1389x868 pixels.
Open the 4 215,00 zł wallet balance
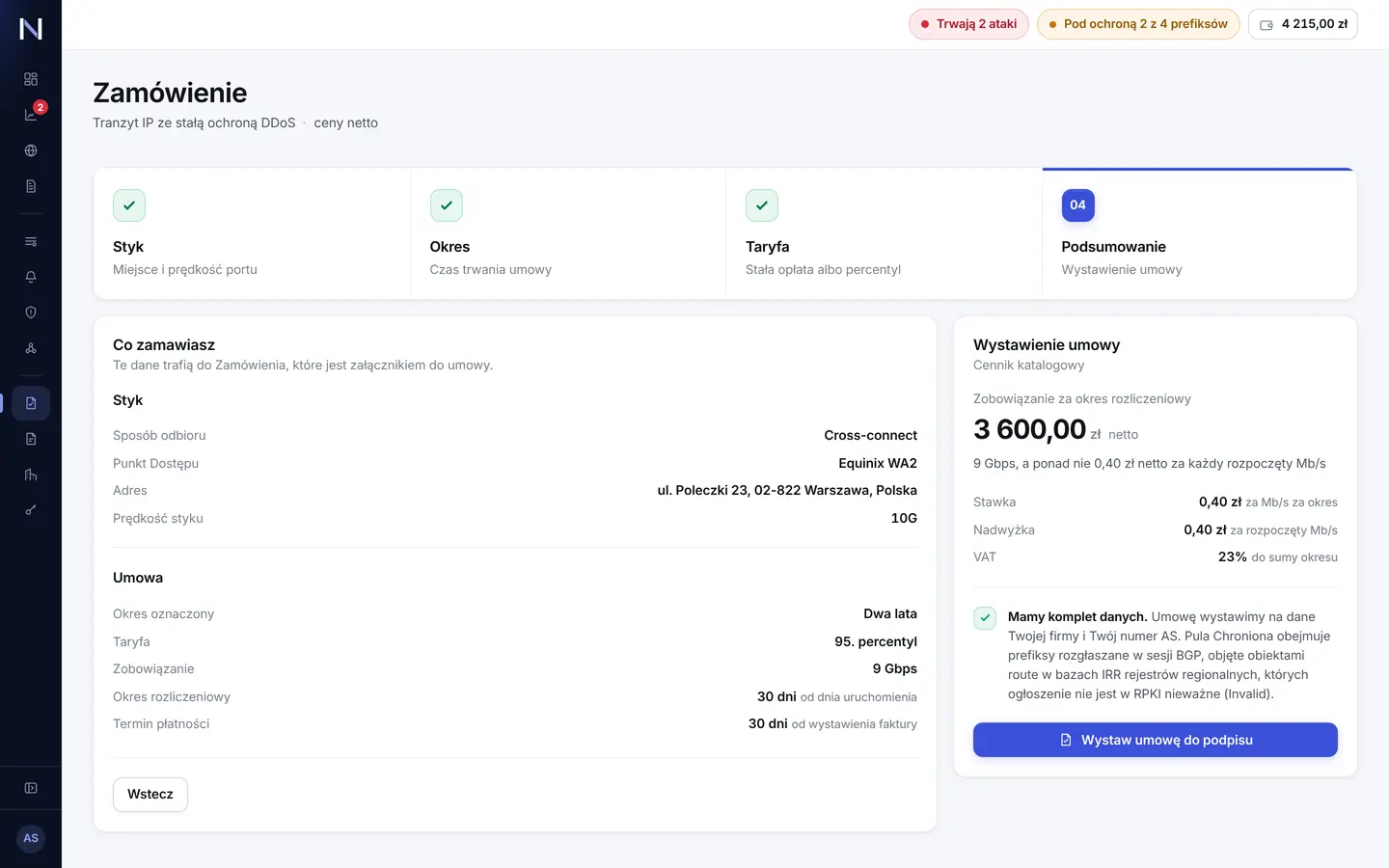[x=1303, y=24]
